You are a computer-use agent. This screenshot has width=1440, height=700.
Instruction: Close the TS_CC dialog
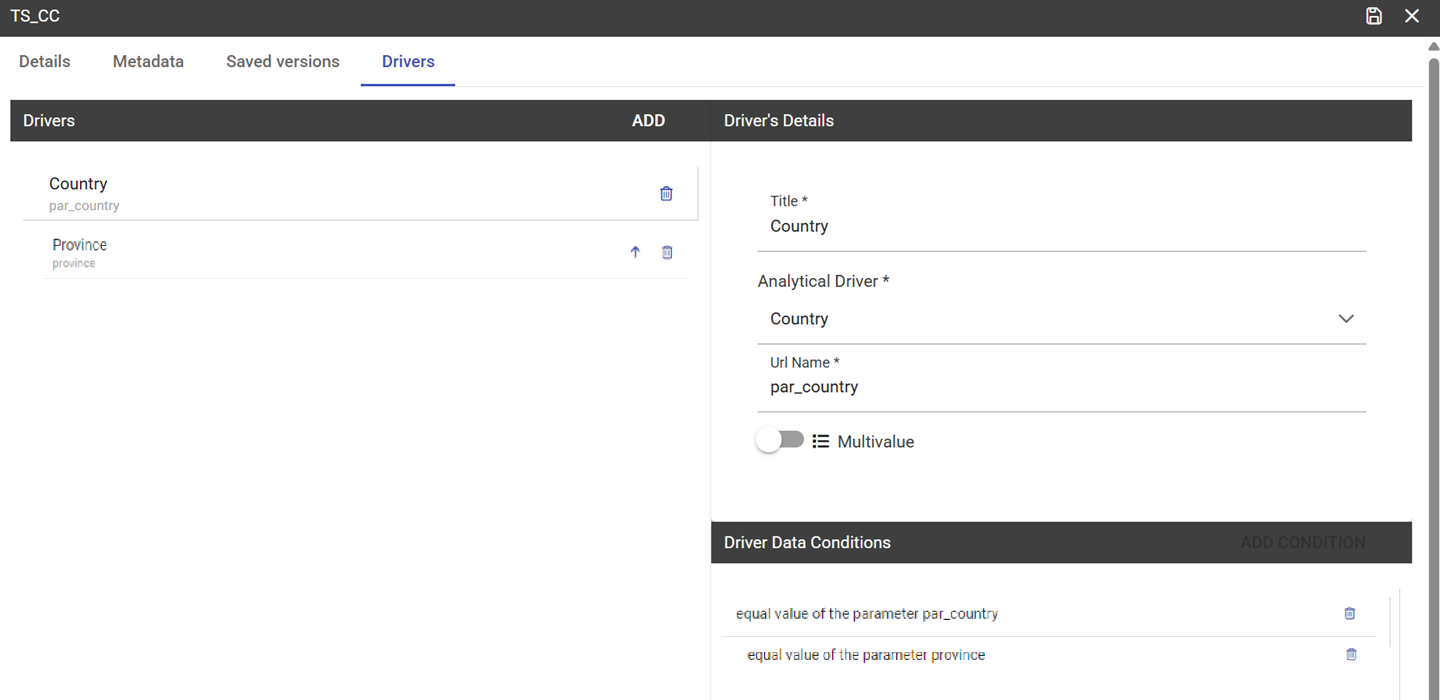(x=1412, y=16)
